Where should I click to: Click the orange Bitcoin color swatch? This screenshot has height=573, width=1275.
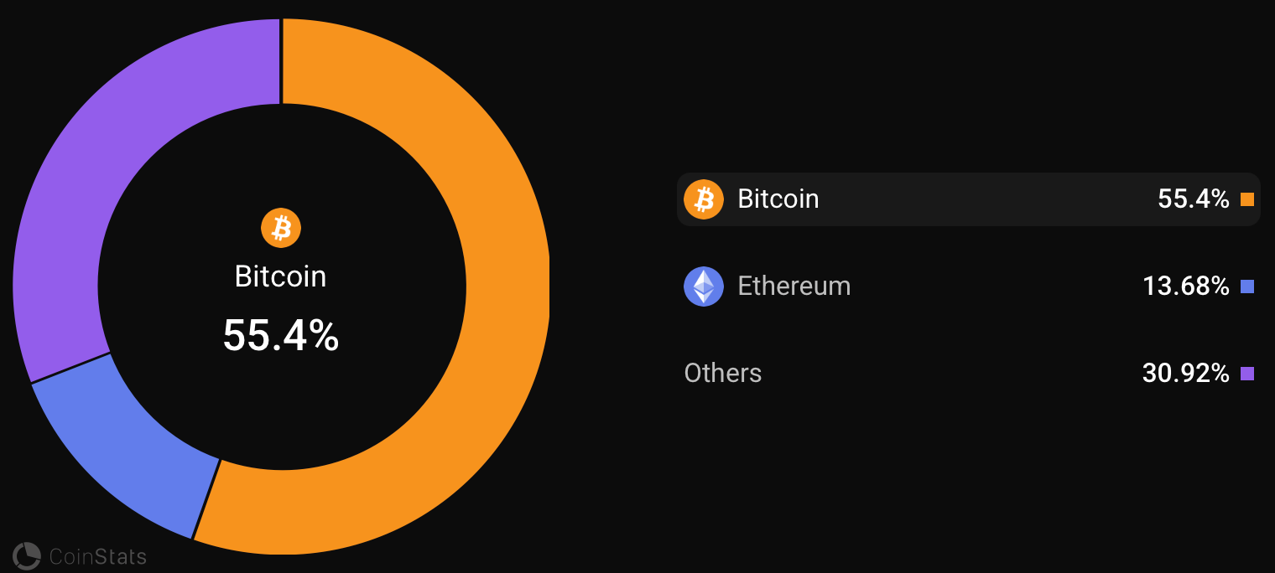(x=1247, y=199)
